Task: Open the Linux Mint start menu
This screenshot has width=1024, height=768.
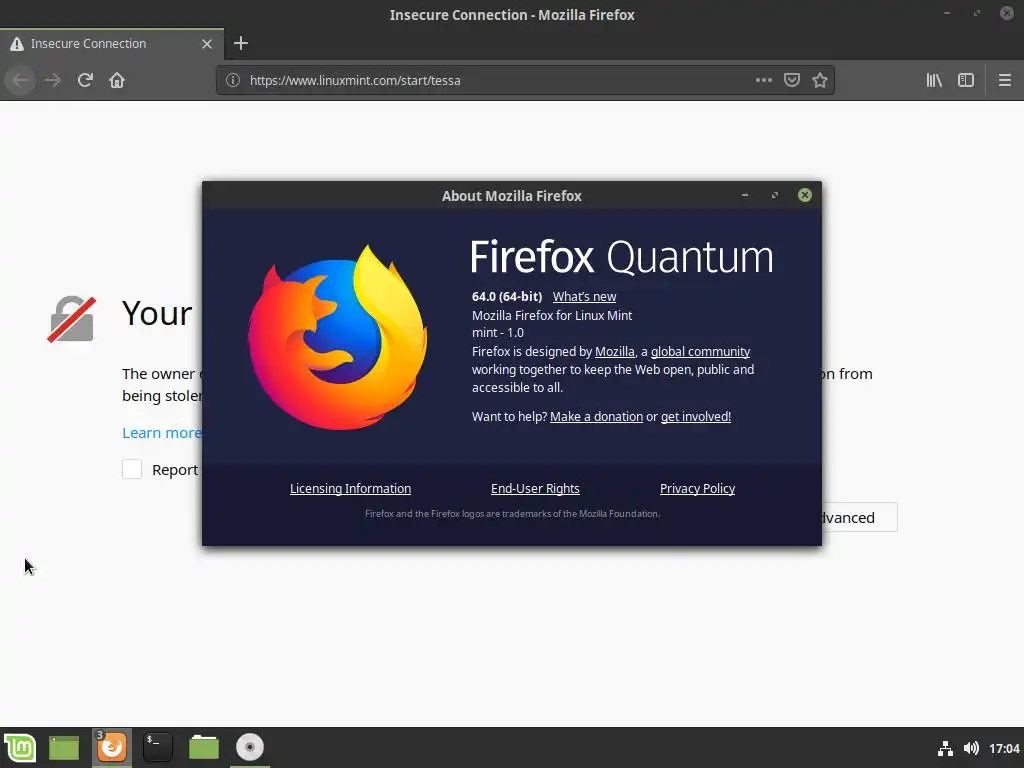Action: pyautogui.click(x=20, y=748)
